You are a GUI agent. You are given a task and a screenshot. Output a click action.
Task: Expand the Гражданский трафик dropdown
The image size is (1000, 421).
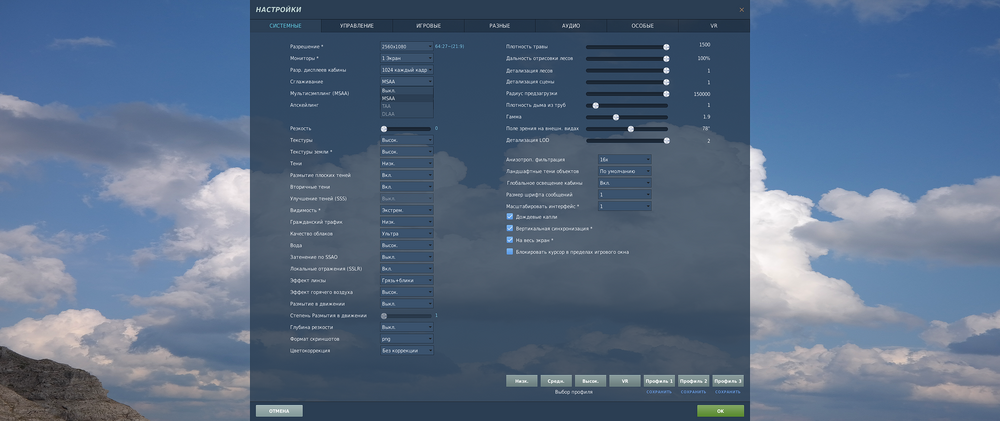click(x=407, y=222)
